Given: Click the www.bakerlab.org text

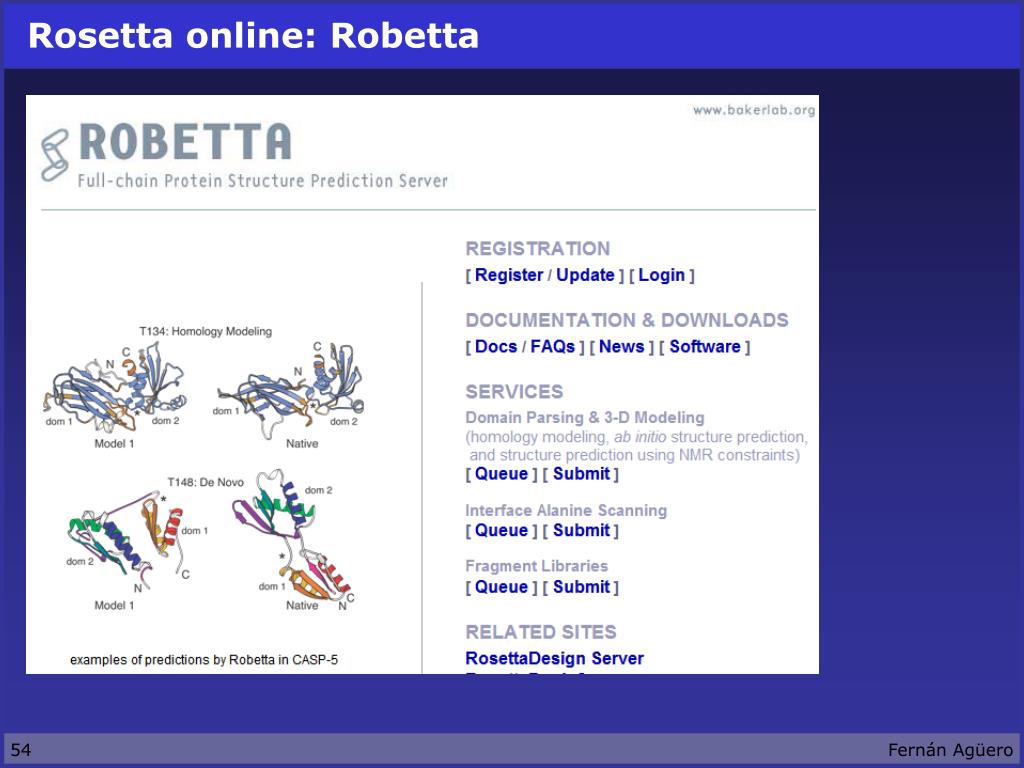Looking at the screenshot, I should click(x=754, y=110).
